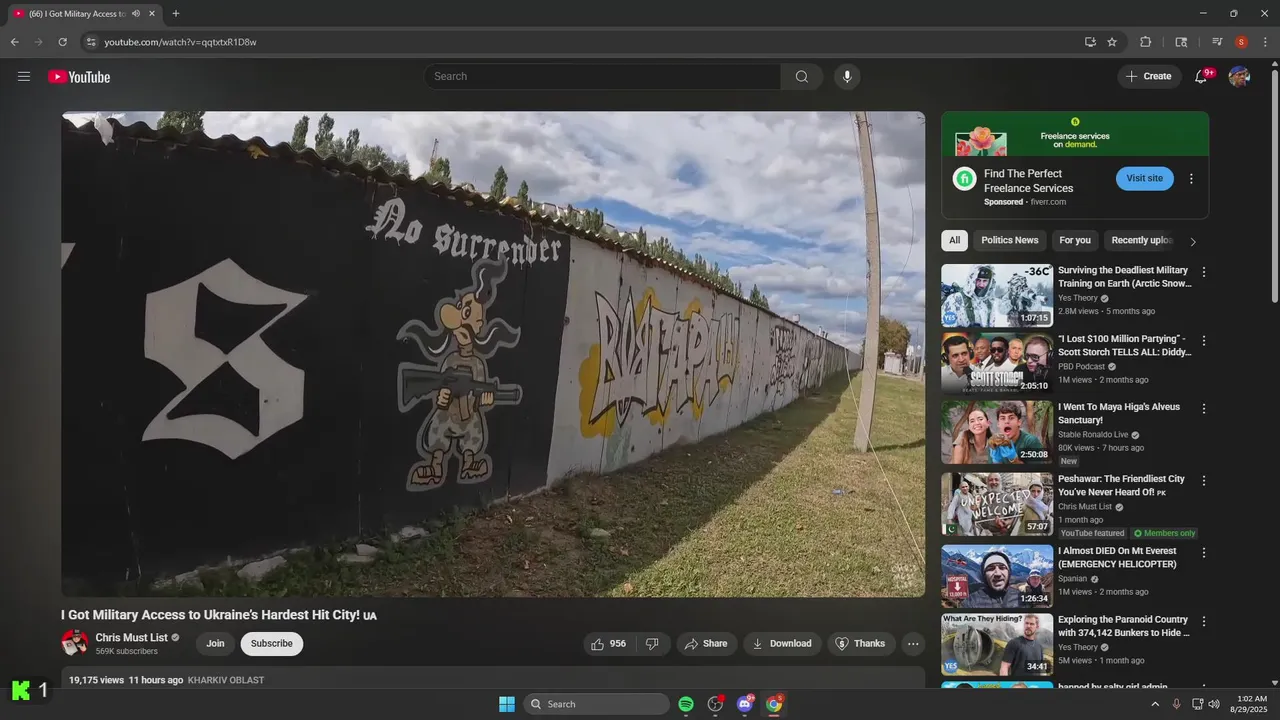Open the Almost DIED On Mt Everest thumbnail
This screenshot has width=1280, height=720.
(997, 576)
